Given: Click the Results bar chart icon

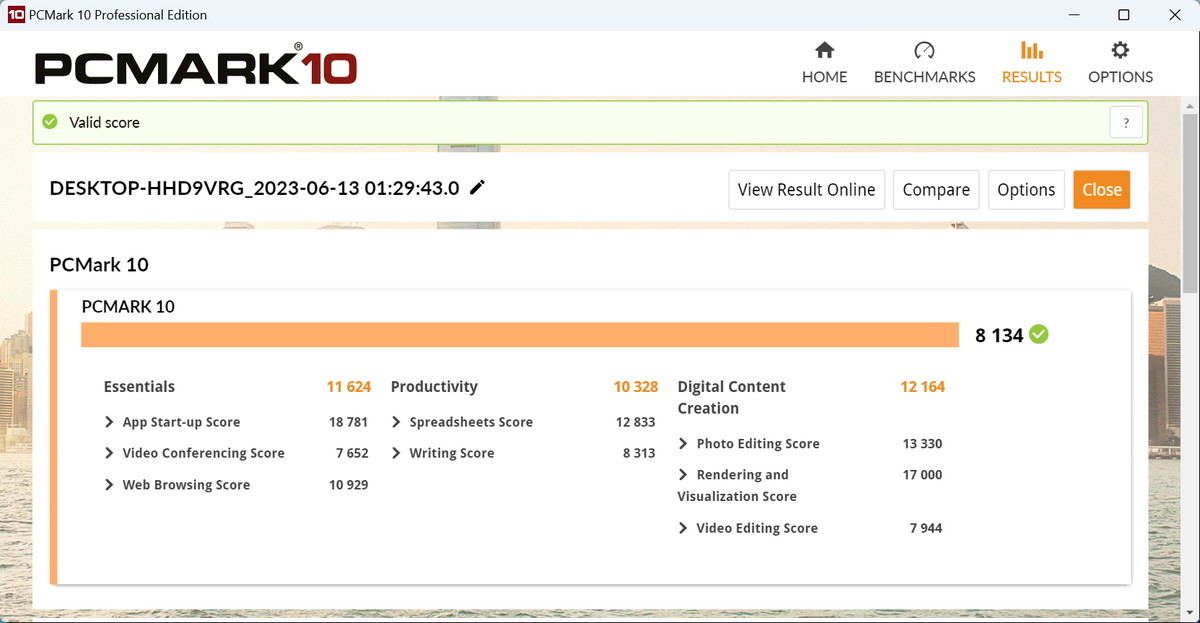Looking at the screenshot, I should pyautogui.click(x=1031, y=50).
